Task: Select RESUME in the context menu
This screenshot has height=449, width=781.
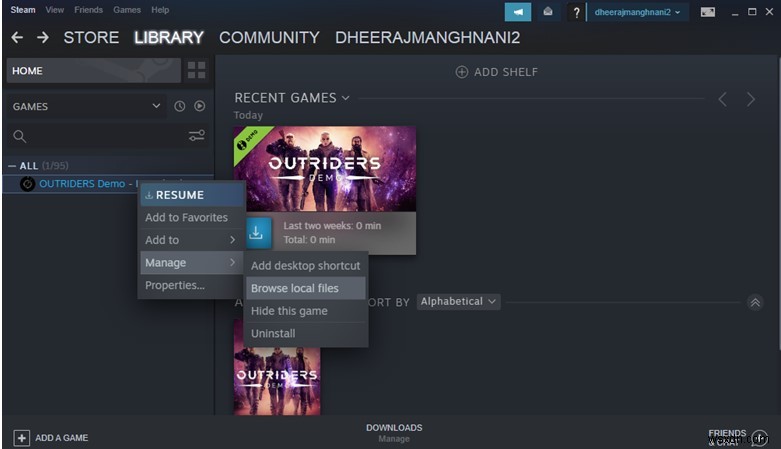Action: [191, 195]
